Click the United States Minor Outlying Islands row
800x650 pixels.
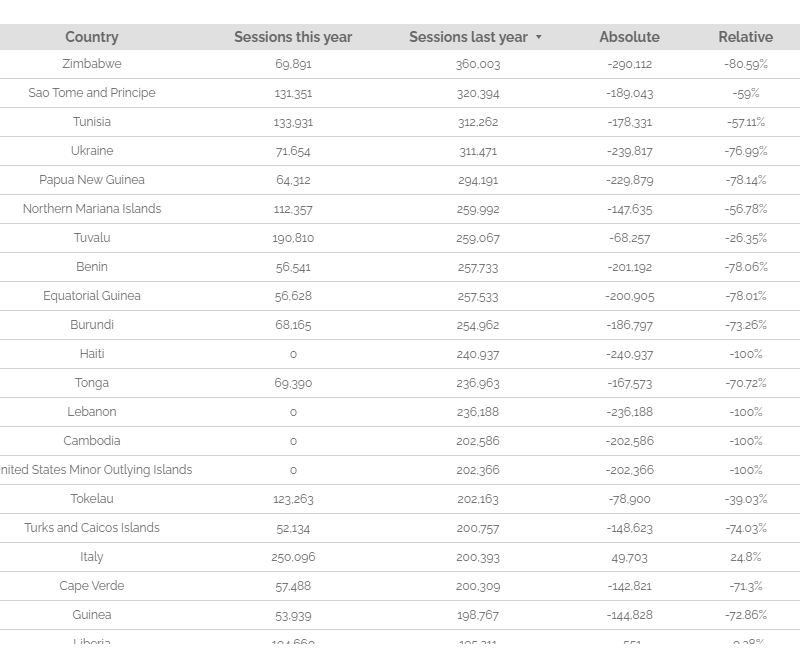tap(91, 470)
